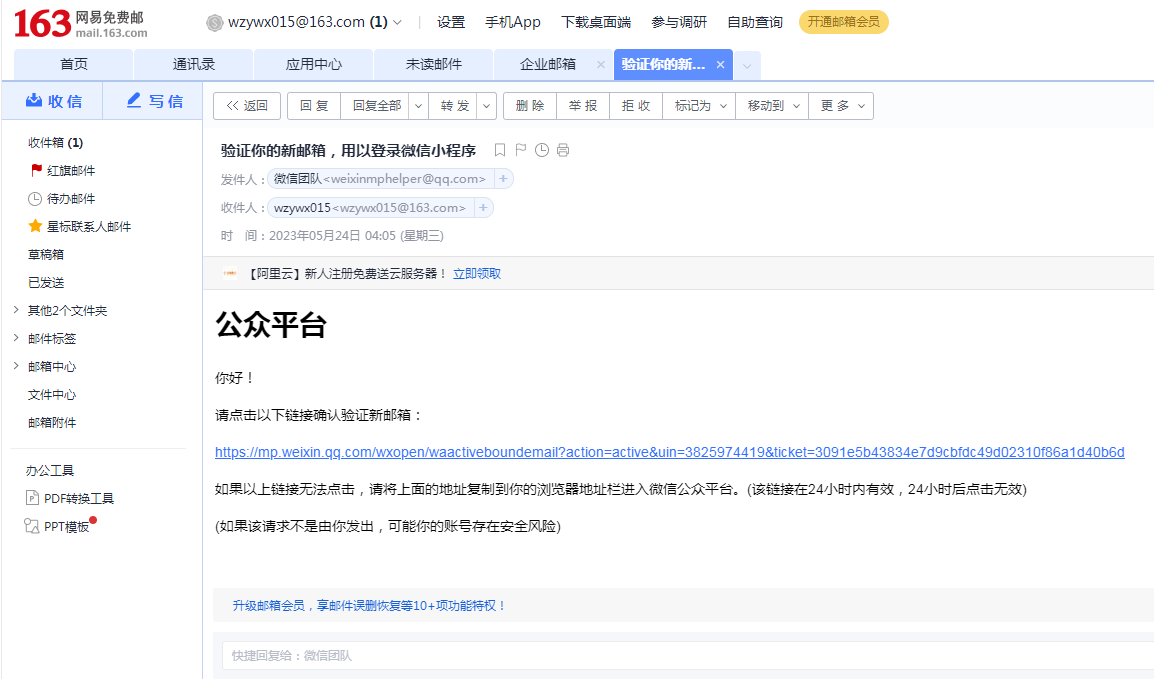Click recipient chip wzywx015@163.com
This screenshot has height=679, width=1154.
coord(369,208)
